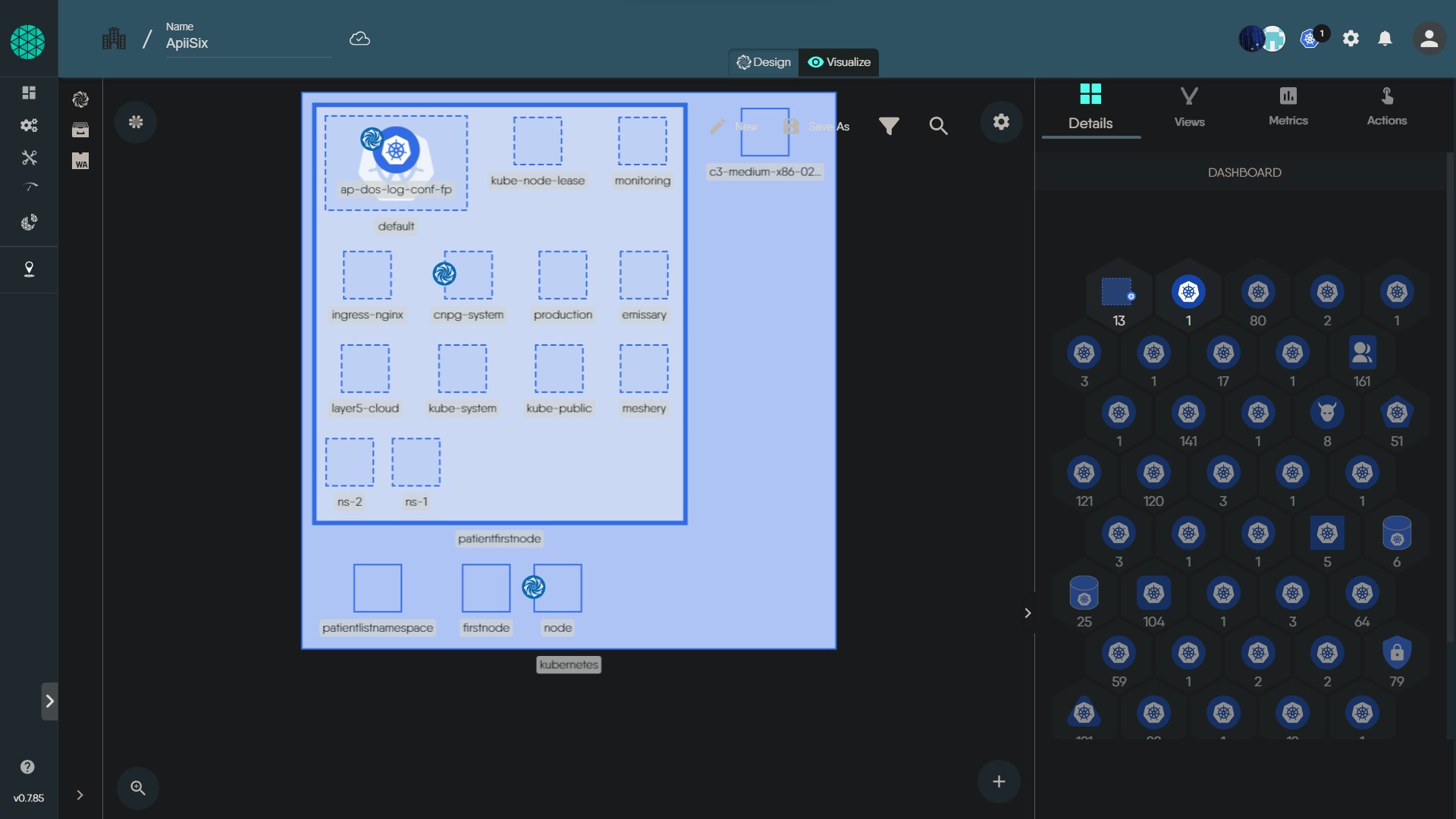Select the firstnode node
This screenshot has height=819, width=1456.
[x=486, y=588]
